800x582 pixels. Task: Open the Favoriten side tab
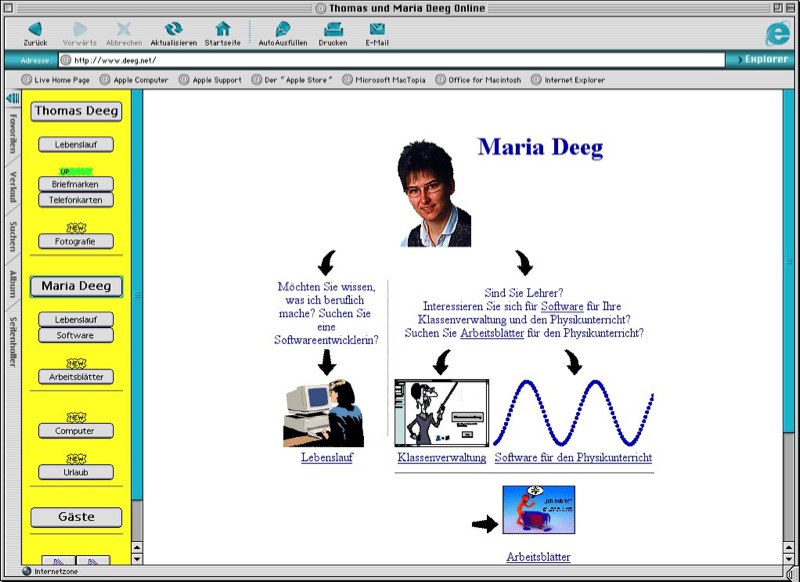pyautogui.click(x=13, y=133)
